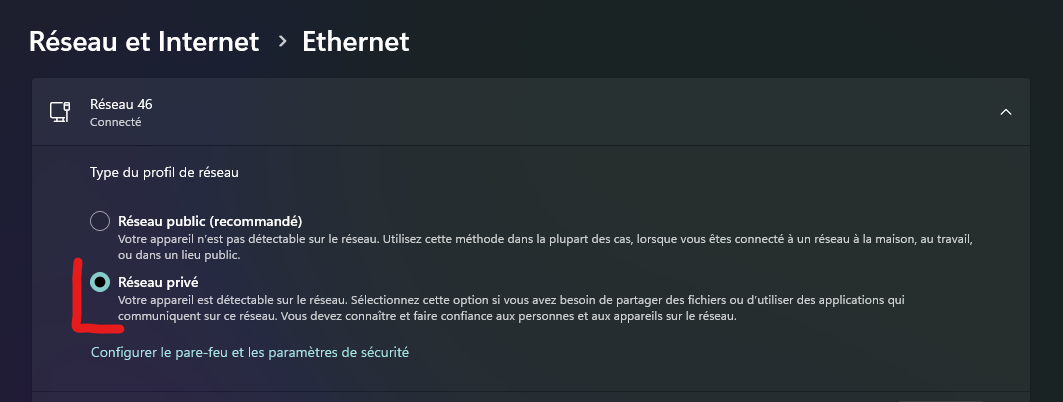
Task: Click the Ethernet computer icon beside Réseau 46
Action: (60, 112)
